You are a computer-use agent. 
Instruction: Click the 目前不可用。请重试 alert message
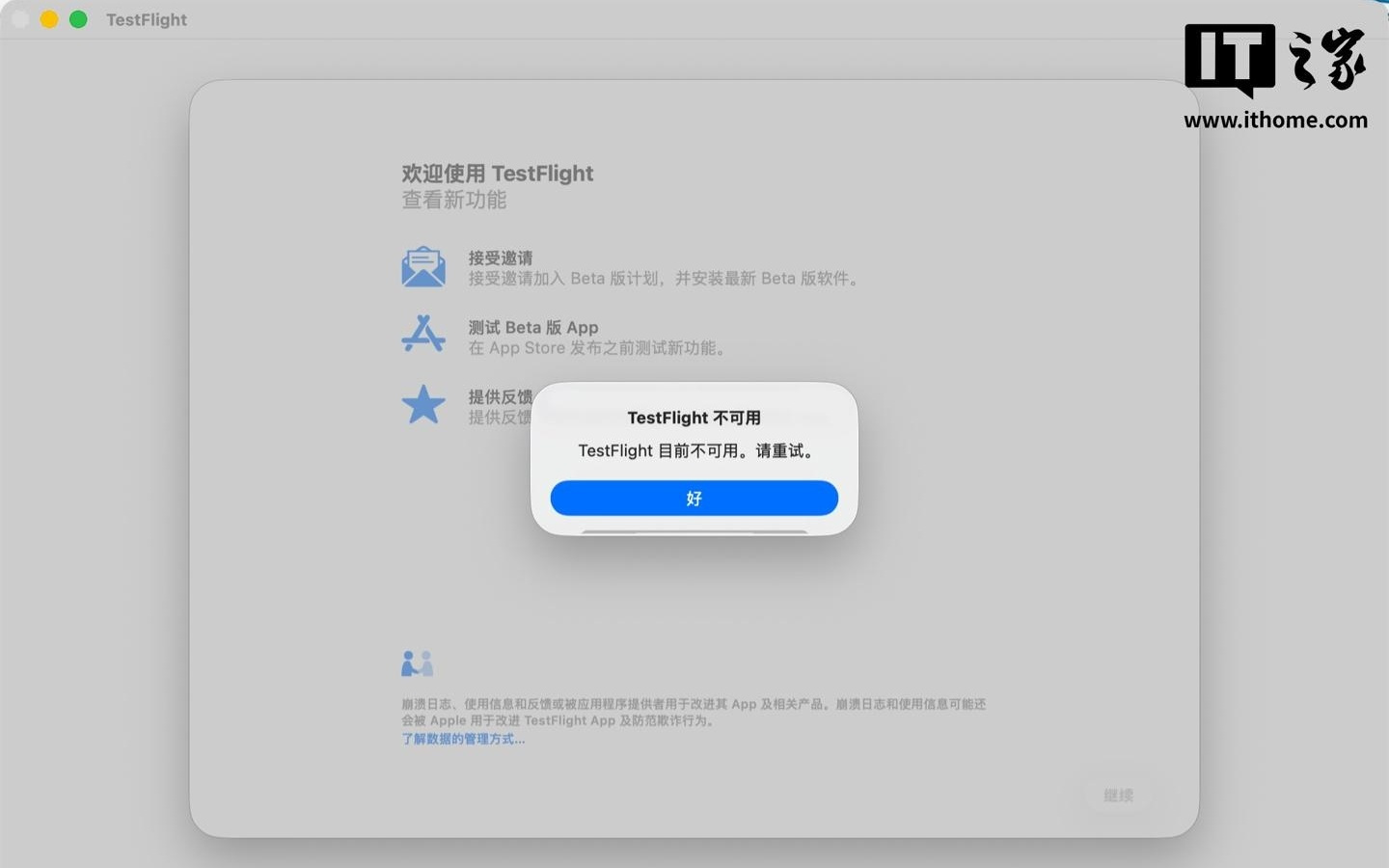click(x=694, y=450)
